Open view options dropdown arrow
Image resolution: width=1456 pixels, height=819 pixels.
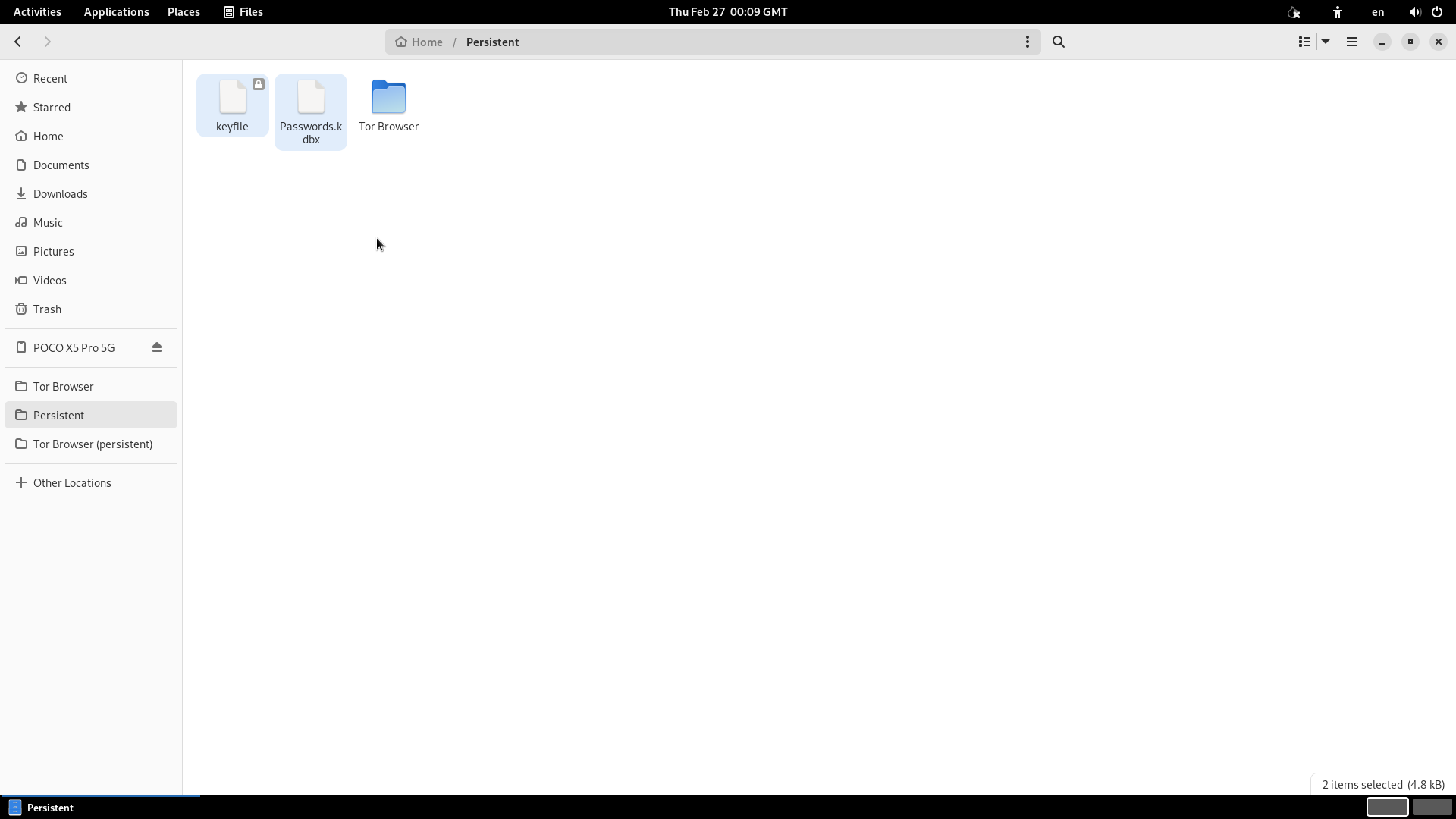(1326, 42)
